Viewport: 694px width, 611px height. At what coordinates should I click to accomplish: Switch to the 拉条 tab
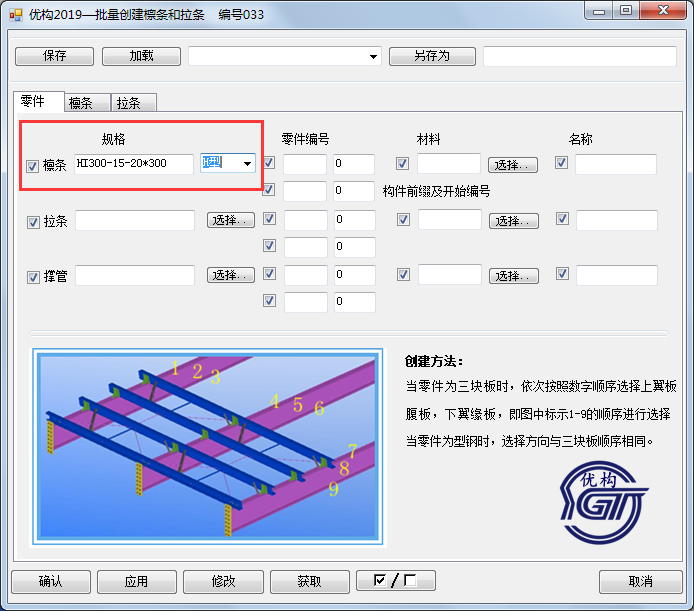click(133, 103)
